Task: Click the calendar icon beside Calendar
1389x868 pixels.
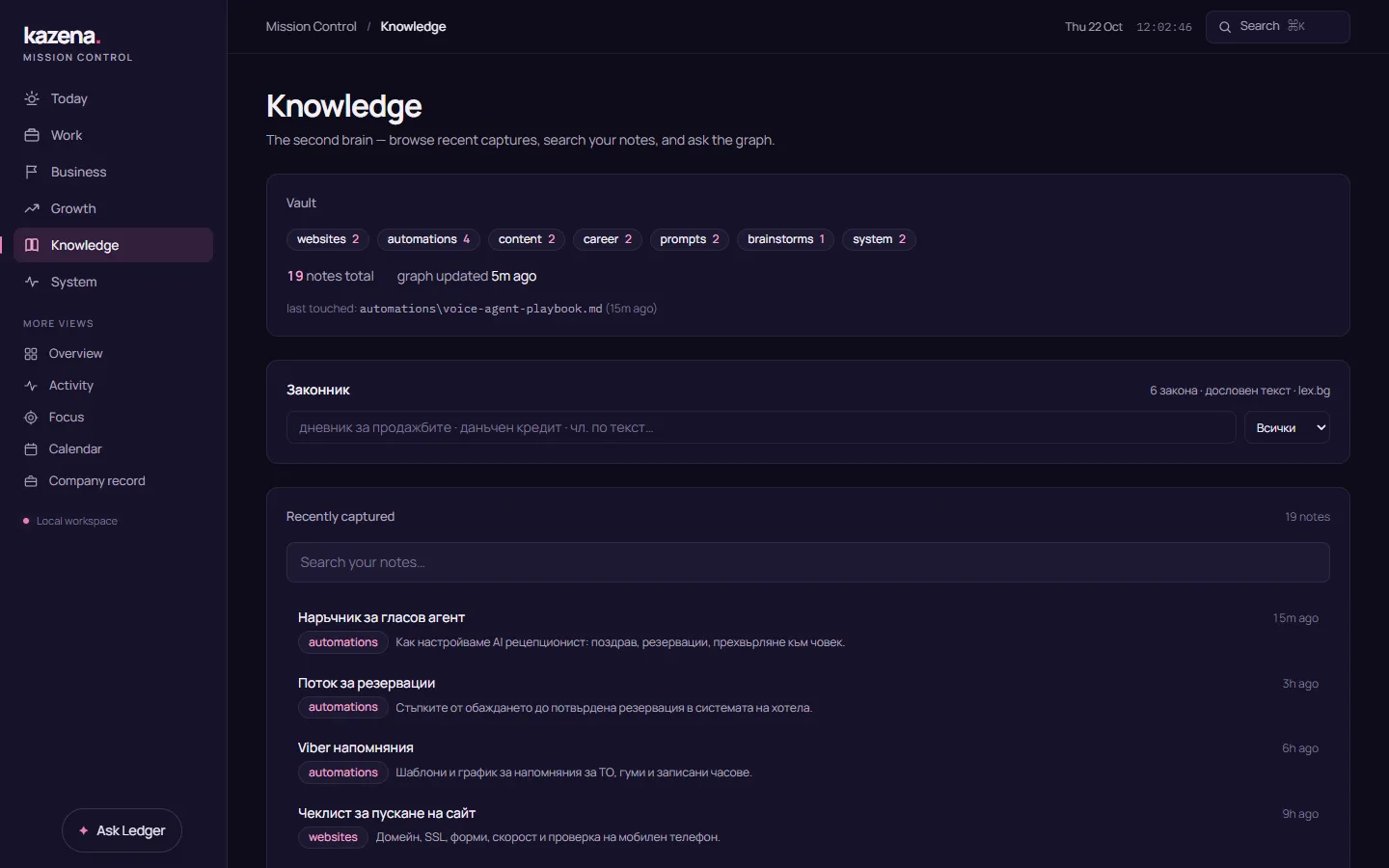Action: (x=31, y=449)
